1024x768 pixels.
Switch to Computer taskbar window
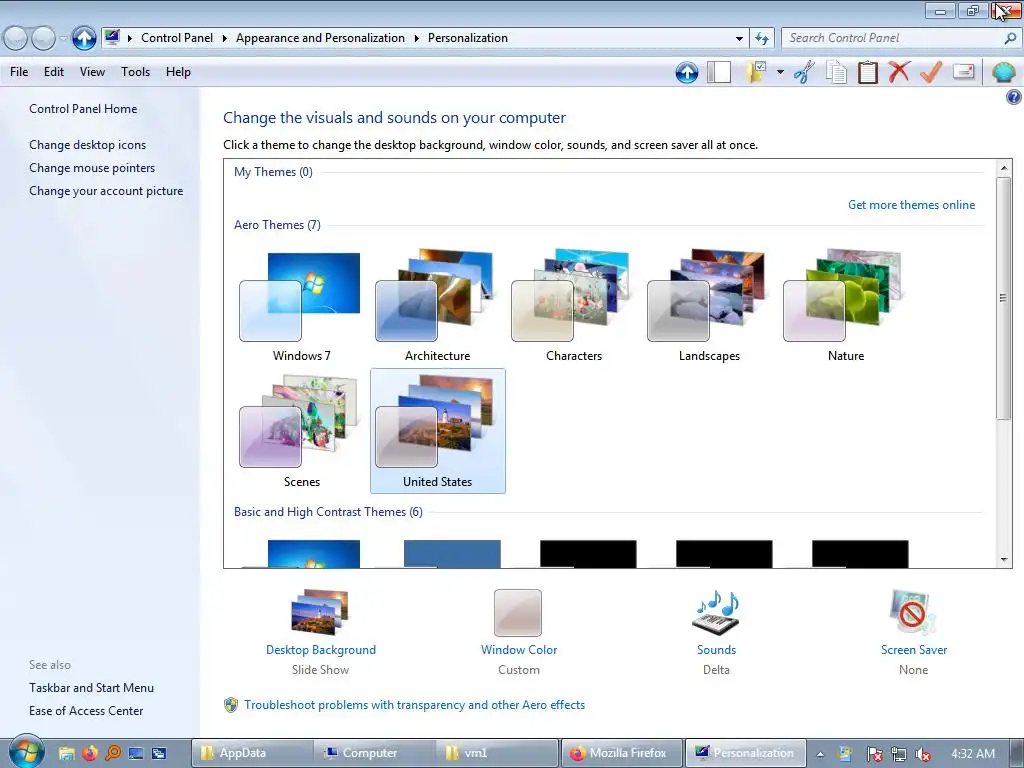[x=375, y=753]
